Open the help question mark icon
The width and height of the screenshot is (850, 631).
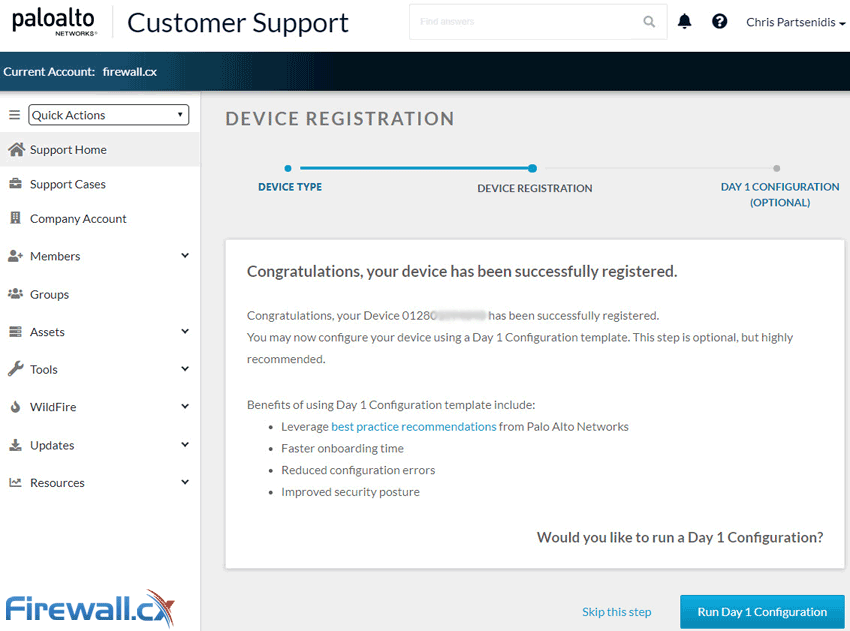click(x=719, y=21)
